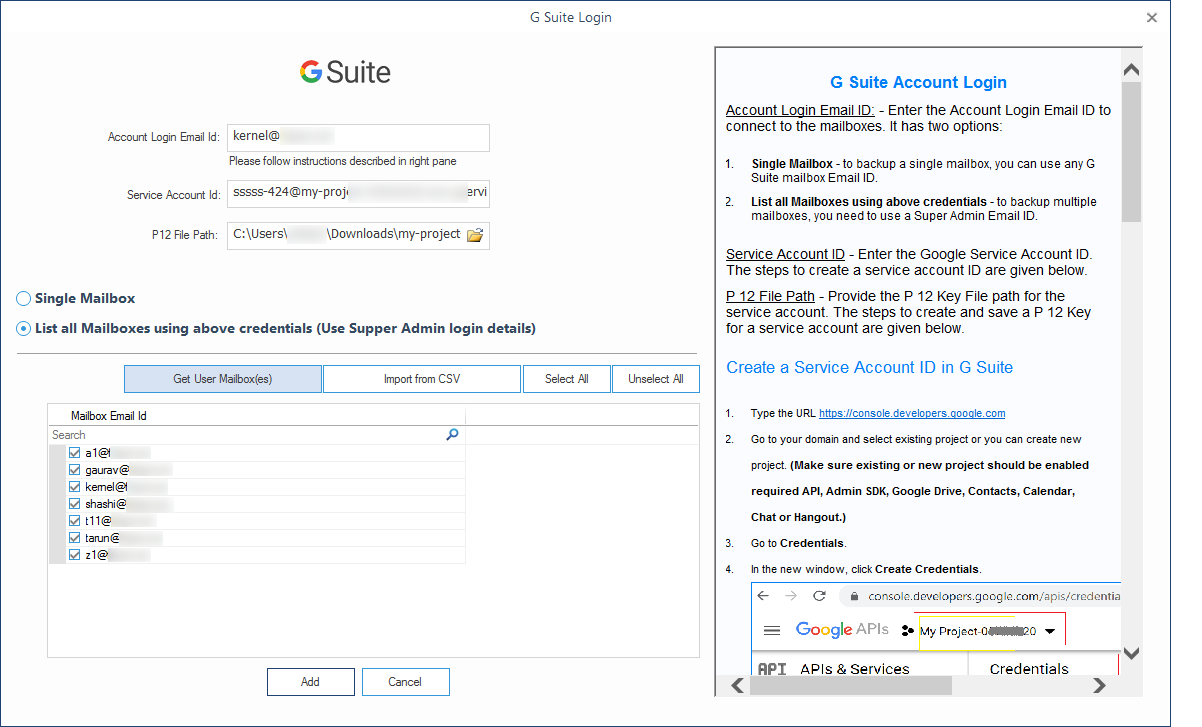This screenshot has width=1202, height=727.
Task: Click the P 12 File Path underlined text
Action: (x=770, y=296)
